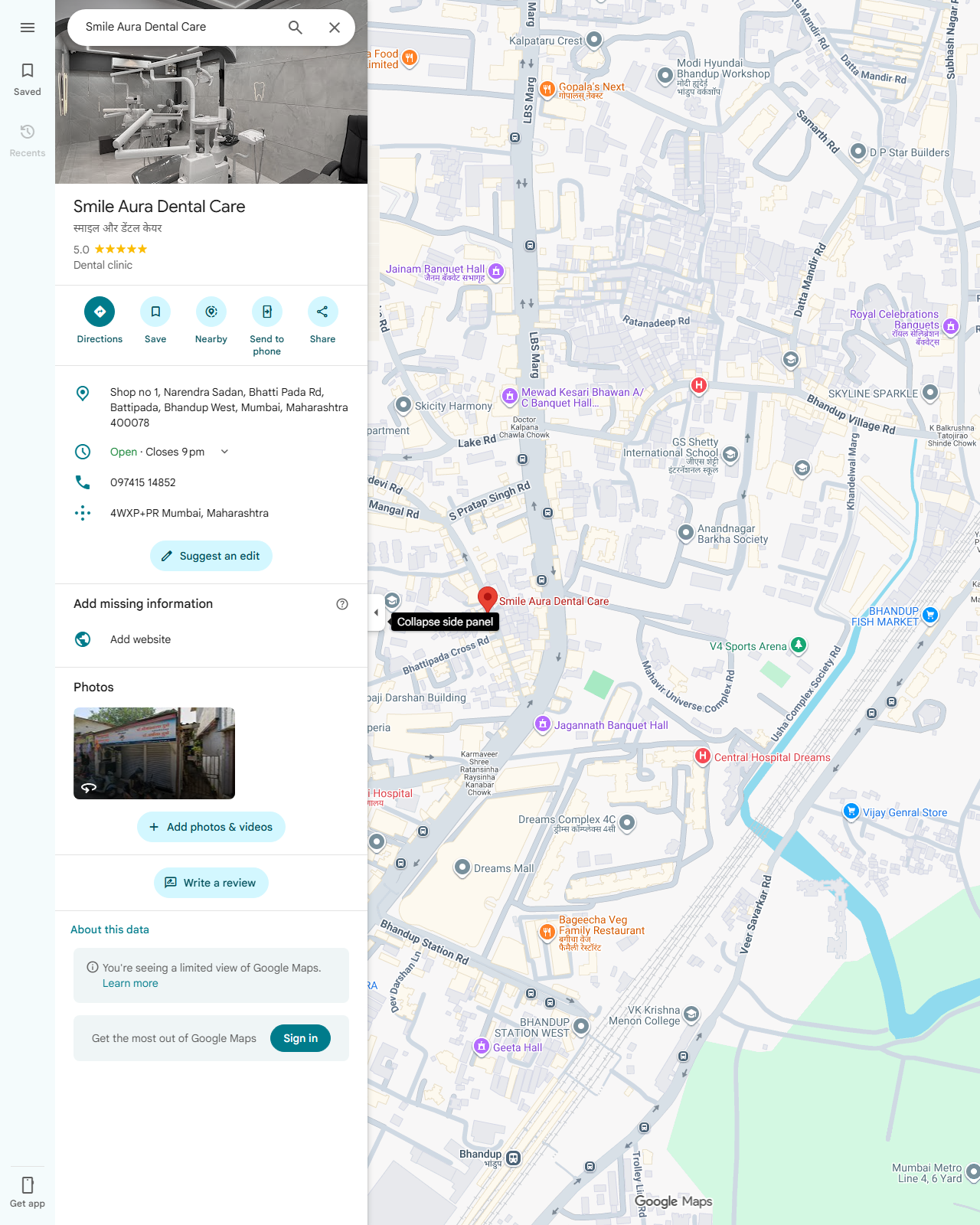Viewport: 980px width, 1225px height.
Task: Clear search with the X icon
Action: click(335, 28)
